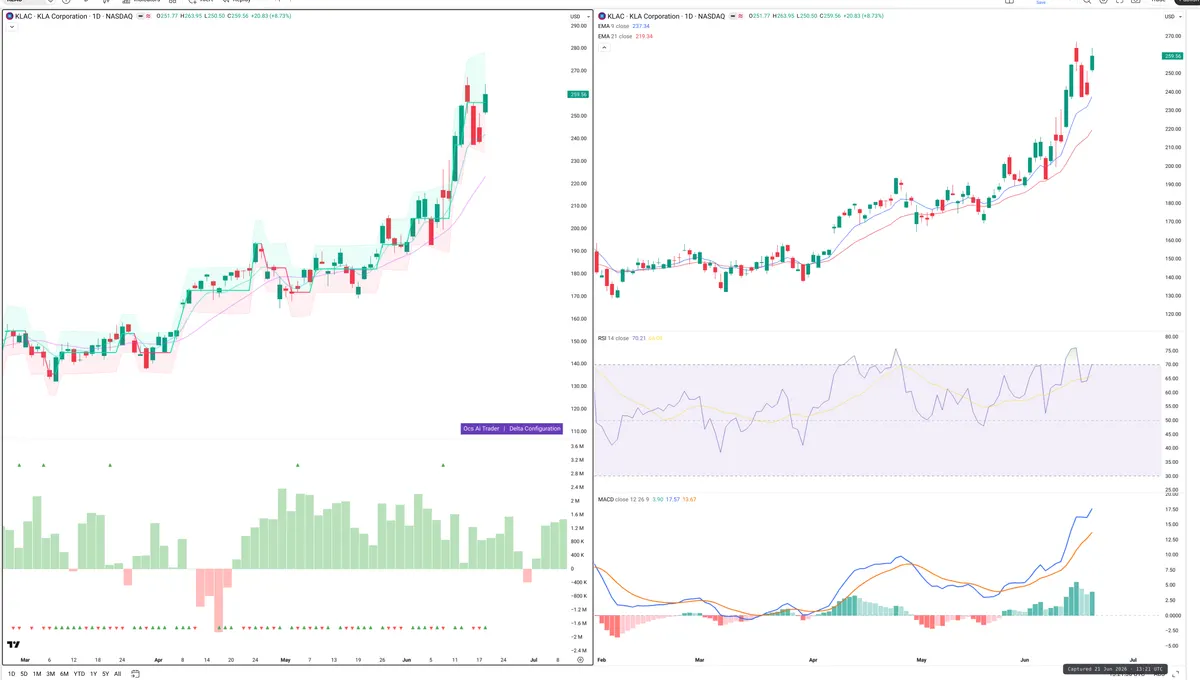The height and width of the screenshot is (680, 1200).
Task: Click the 17.50 label on the MACD axis
Action: (1172, 509)
